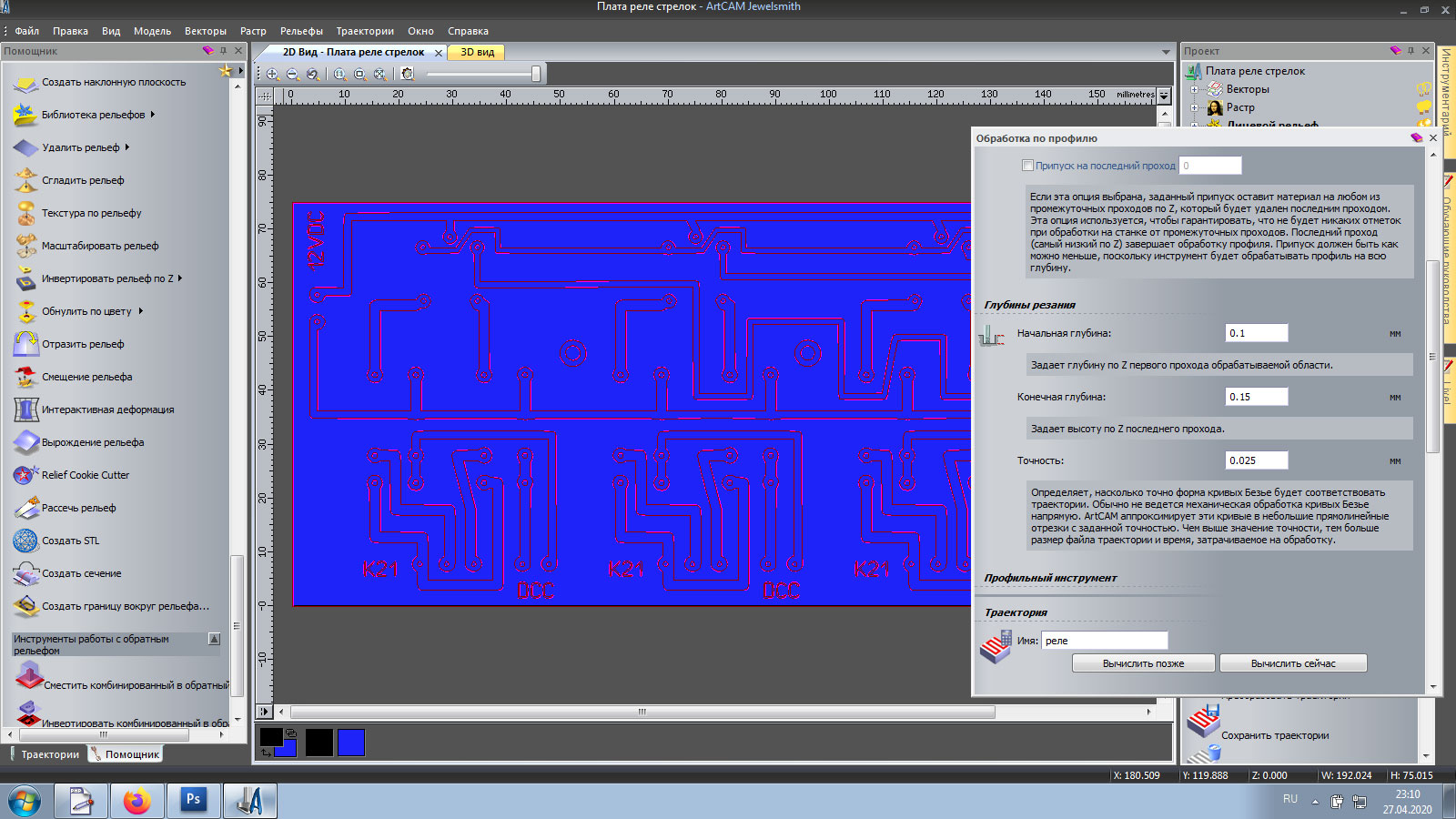The width and height of the screenshot is (1456, 819).
Task: Open ruler units dropdown next to millimetres
Action: click(x=1164, y=95)
